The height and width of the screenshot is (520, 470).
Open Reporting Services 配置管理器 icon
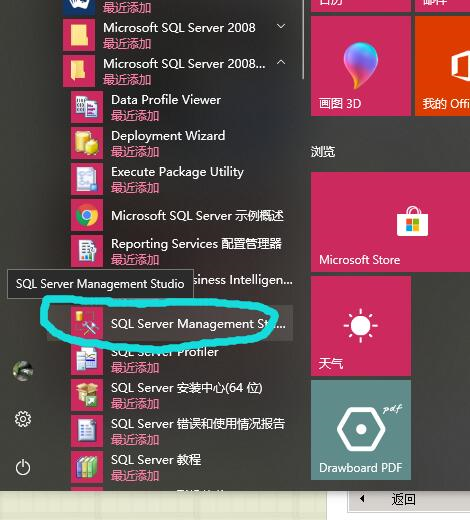click(x=87, y=251)
